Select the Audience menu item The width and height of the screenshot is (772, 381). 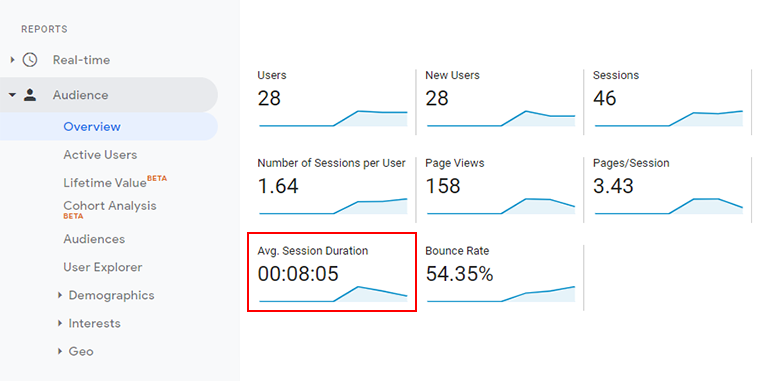coord(108,95)
